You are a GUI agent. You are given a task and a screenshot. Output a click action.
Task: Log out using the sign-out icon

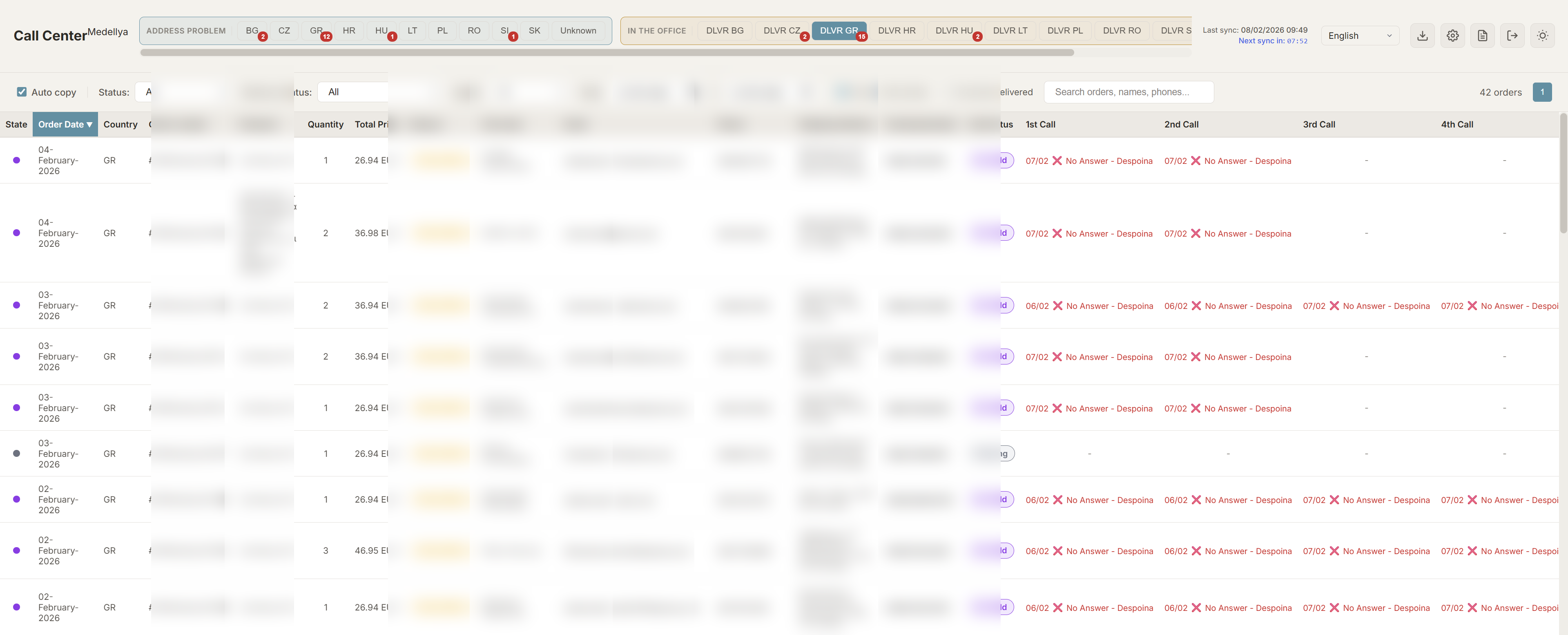[x=1513, y=35]
